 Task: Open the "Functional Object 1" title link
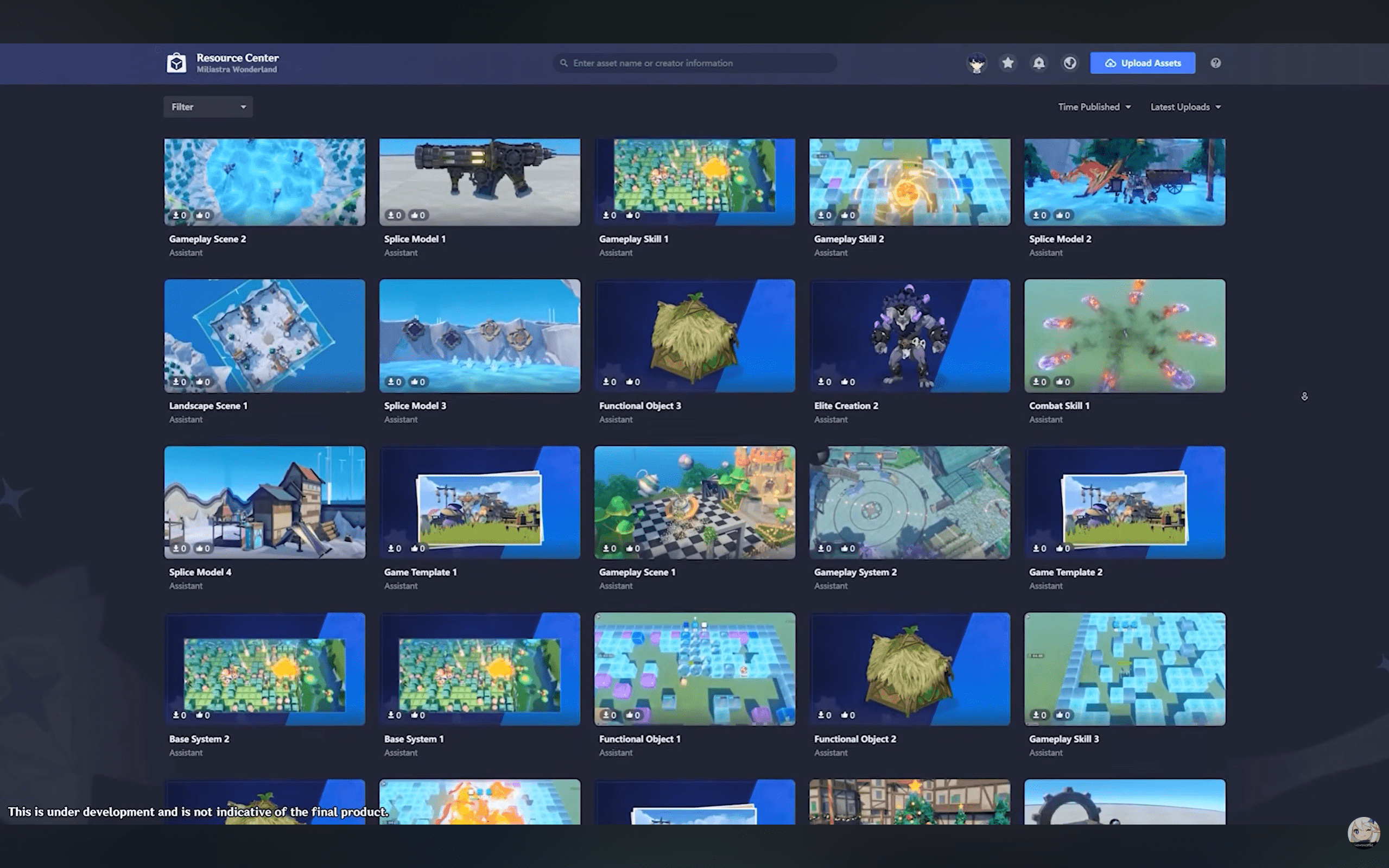pyautogui.click(x=639, y=739)
